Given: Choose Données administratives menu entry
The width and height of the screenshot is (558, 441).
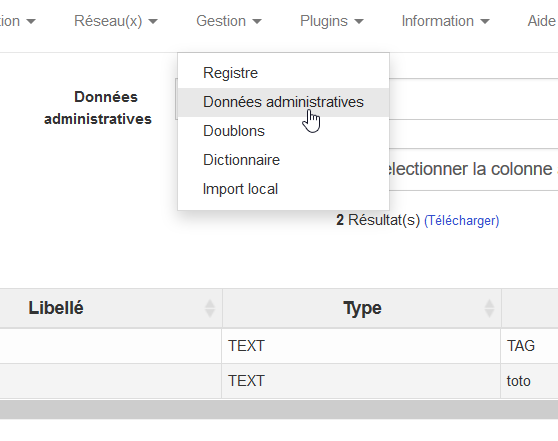Looking at the screenshot, I should (x=283, y=102).
